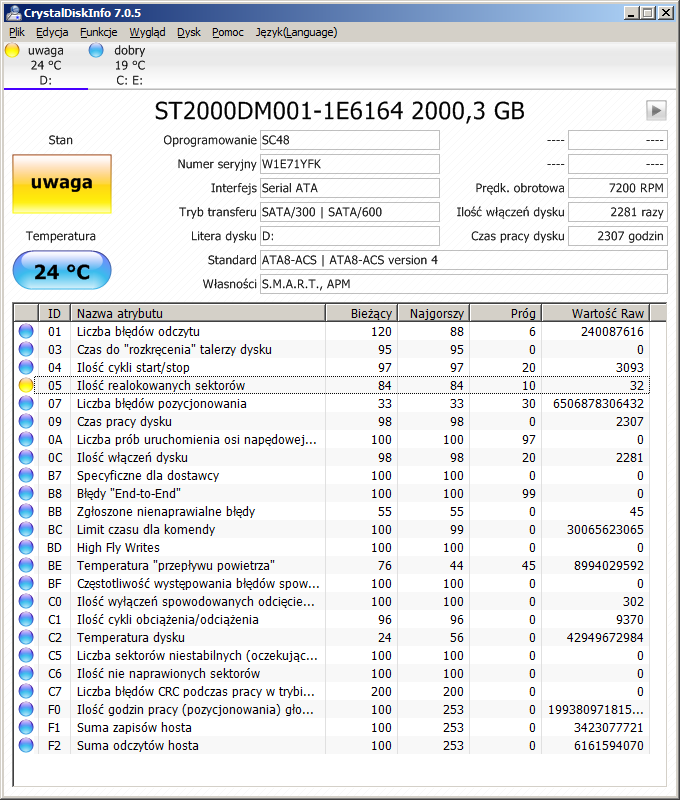Select row Suma odczytów hosta
The width and height of the screenshot is (680, 800).
click(332, 745)
